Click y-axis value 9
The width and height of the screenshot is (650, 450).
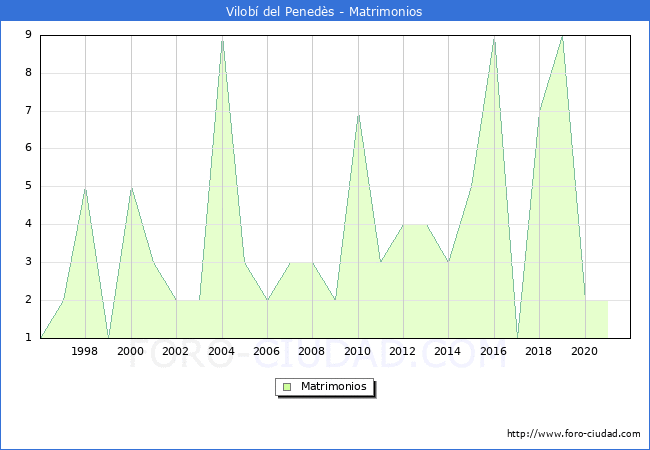coord(28,34)
